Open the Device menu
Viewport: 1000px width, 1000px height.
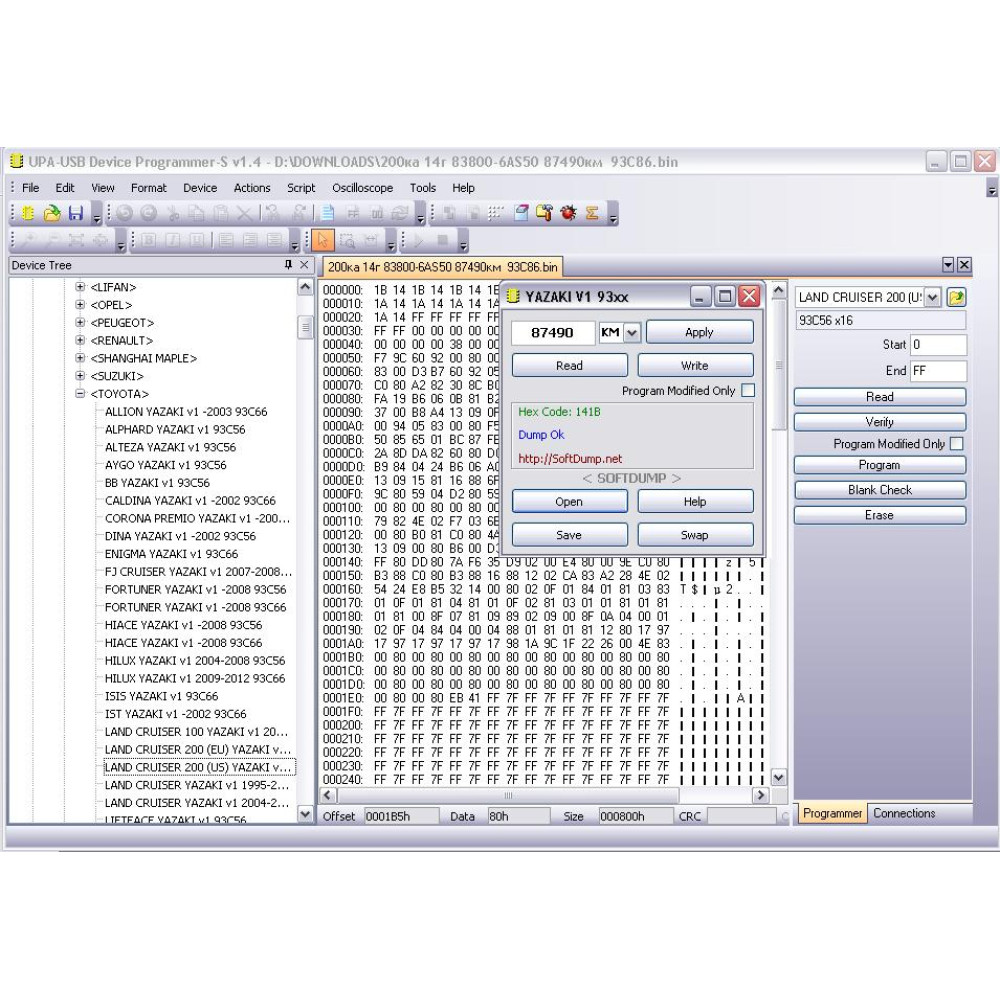click(x=200, y=188)
